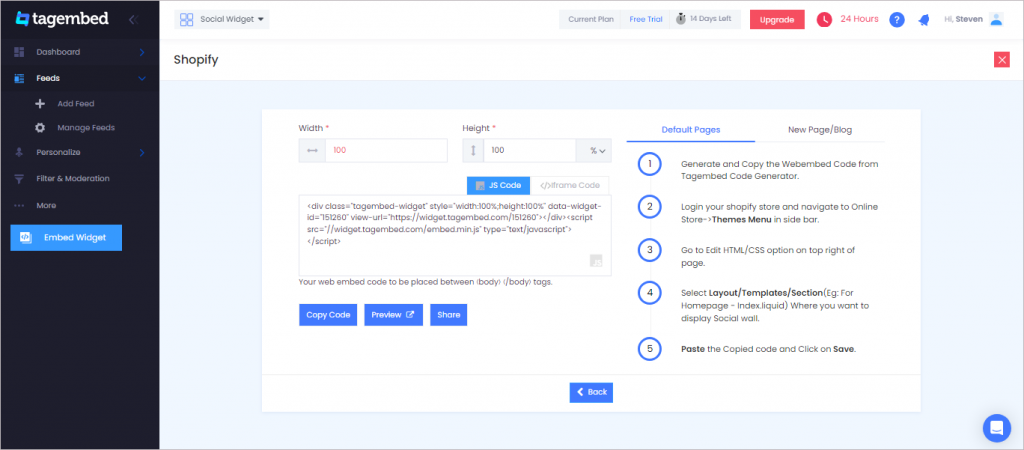Click the notification bell icon
This screenshot has height=450, width=1024.
(x=923, y=20)
